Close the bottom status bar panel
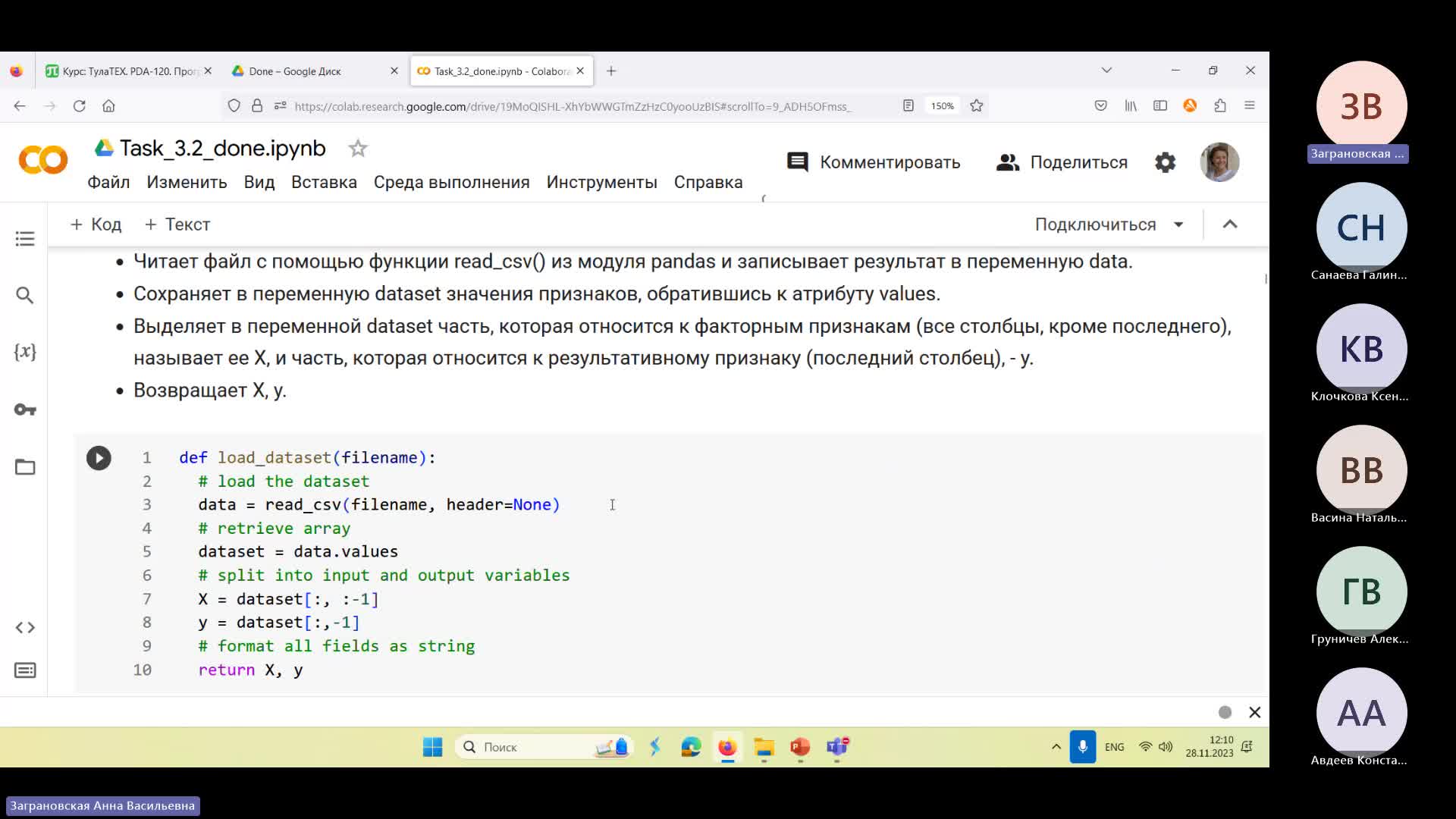1456x819 pixels. coord(1254,712)
